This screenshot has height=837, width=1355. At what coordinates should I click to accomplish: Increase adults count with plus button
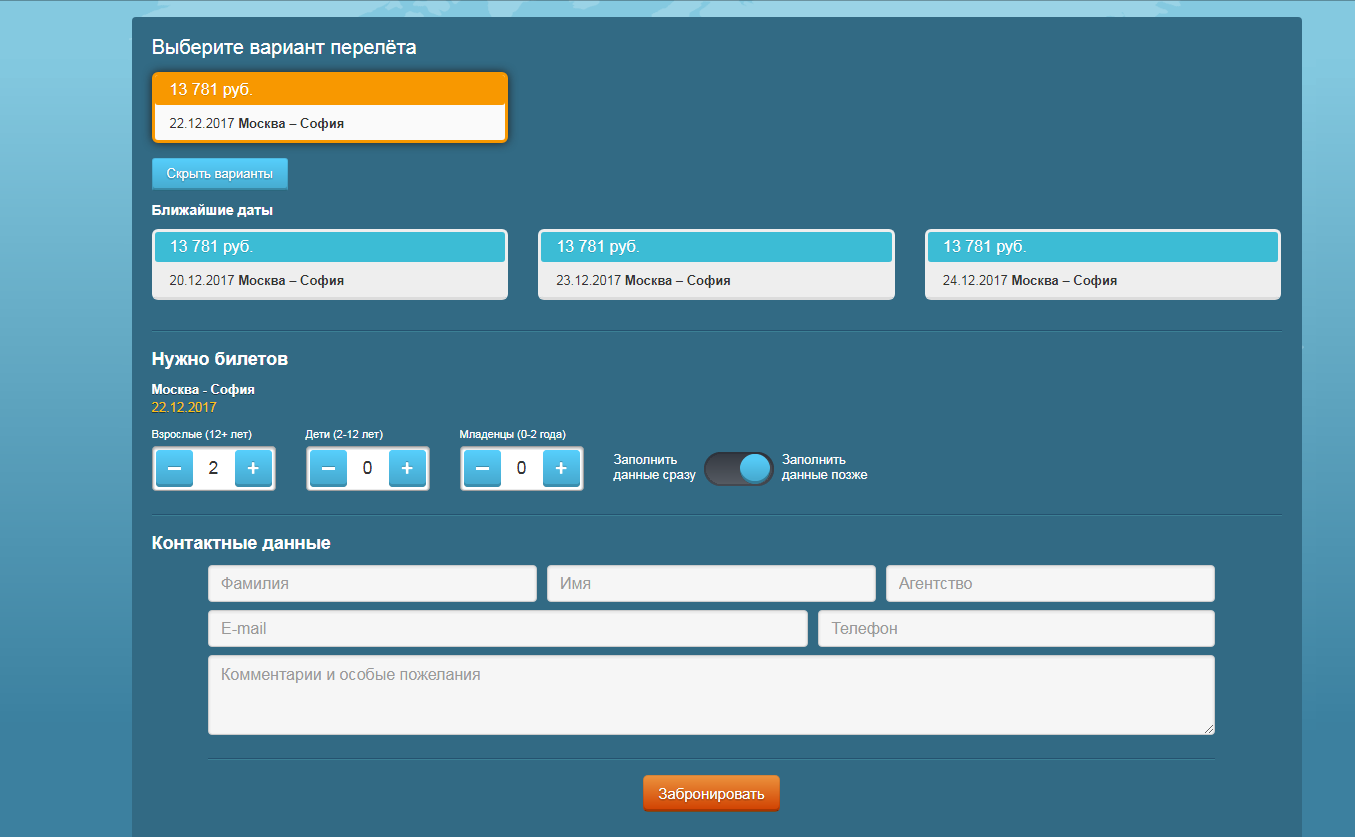click(253, 468)
